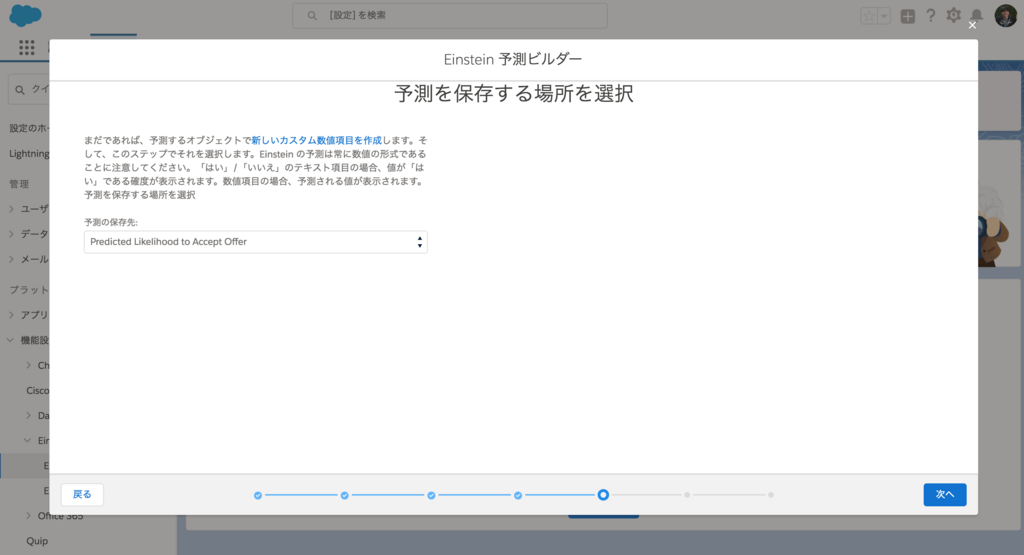Screen dimensions: 1024x555
Task: Click the search magnifier icon in header
Action: (312, 16)
